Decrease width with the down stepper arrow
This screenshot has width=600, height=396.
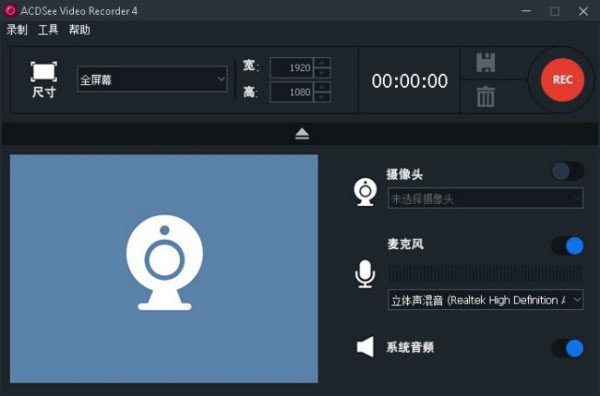322,73
